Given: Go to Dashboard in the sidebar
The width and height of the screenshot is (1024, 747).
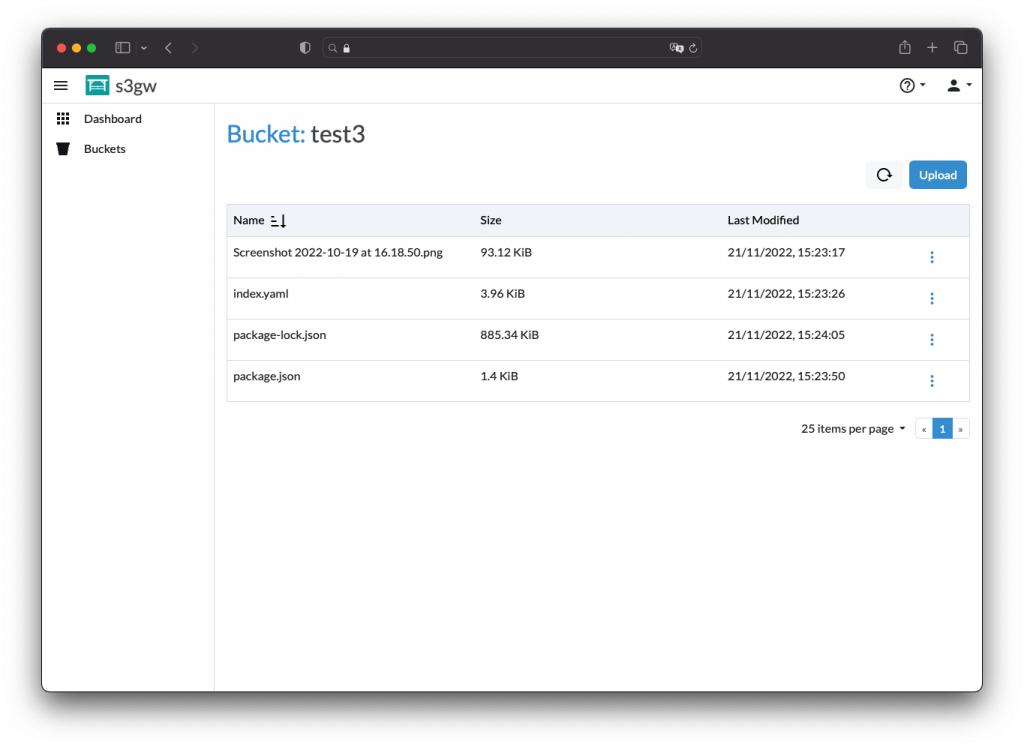Looking at the screenshot, I should 112,119.
